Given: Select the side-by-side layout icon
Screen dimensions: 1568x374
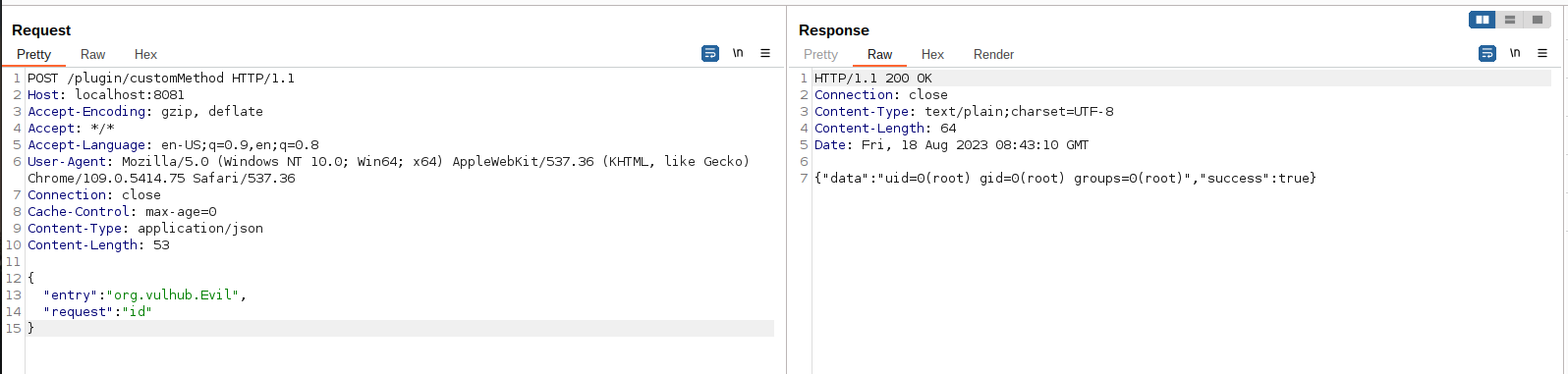Looking at the screenshot, I should (1483, 20).
